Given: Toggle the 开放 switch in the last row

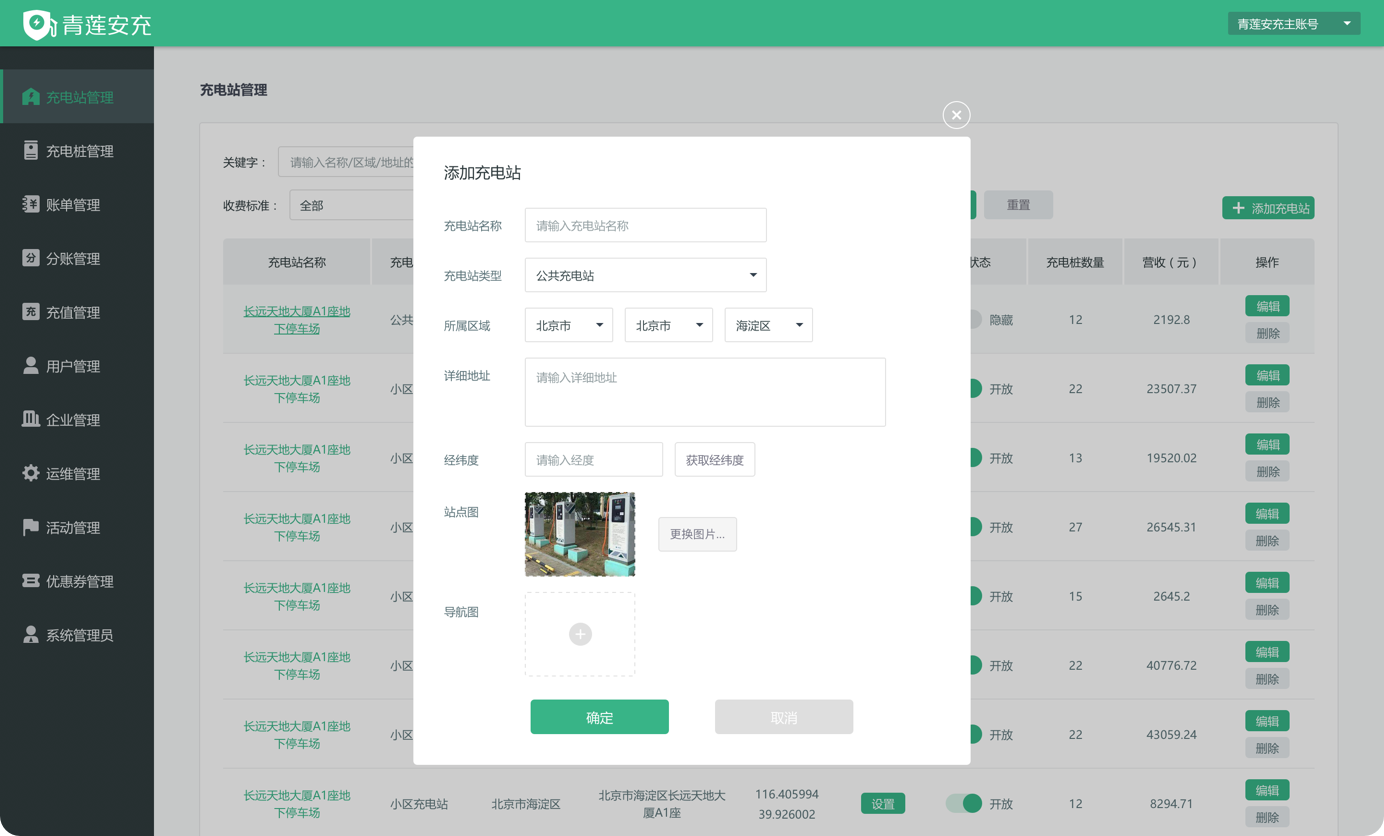Looking at the screenshot, I should [x=964, y=803].
